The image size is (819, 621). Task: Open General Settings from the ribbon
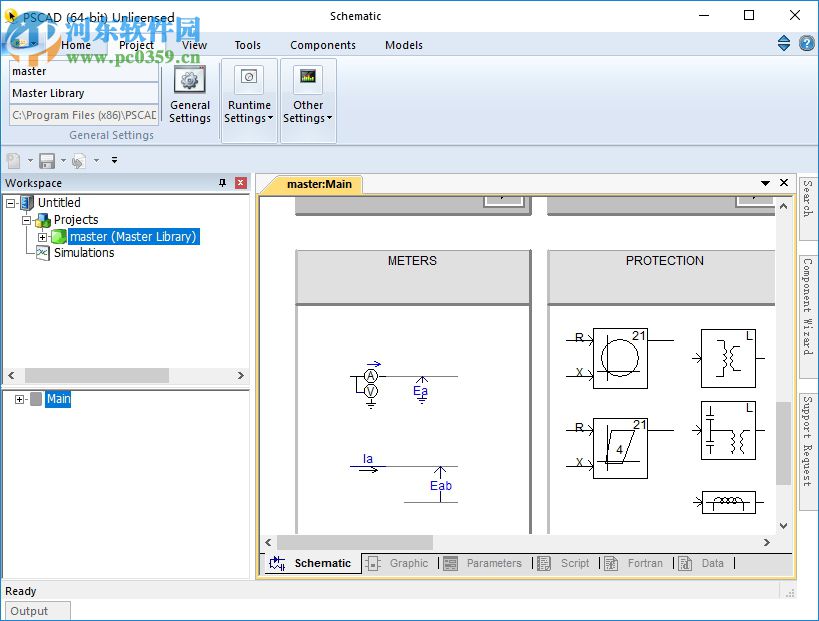[x=189, y=97]
